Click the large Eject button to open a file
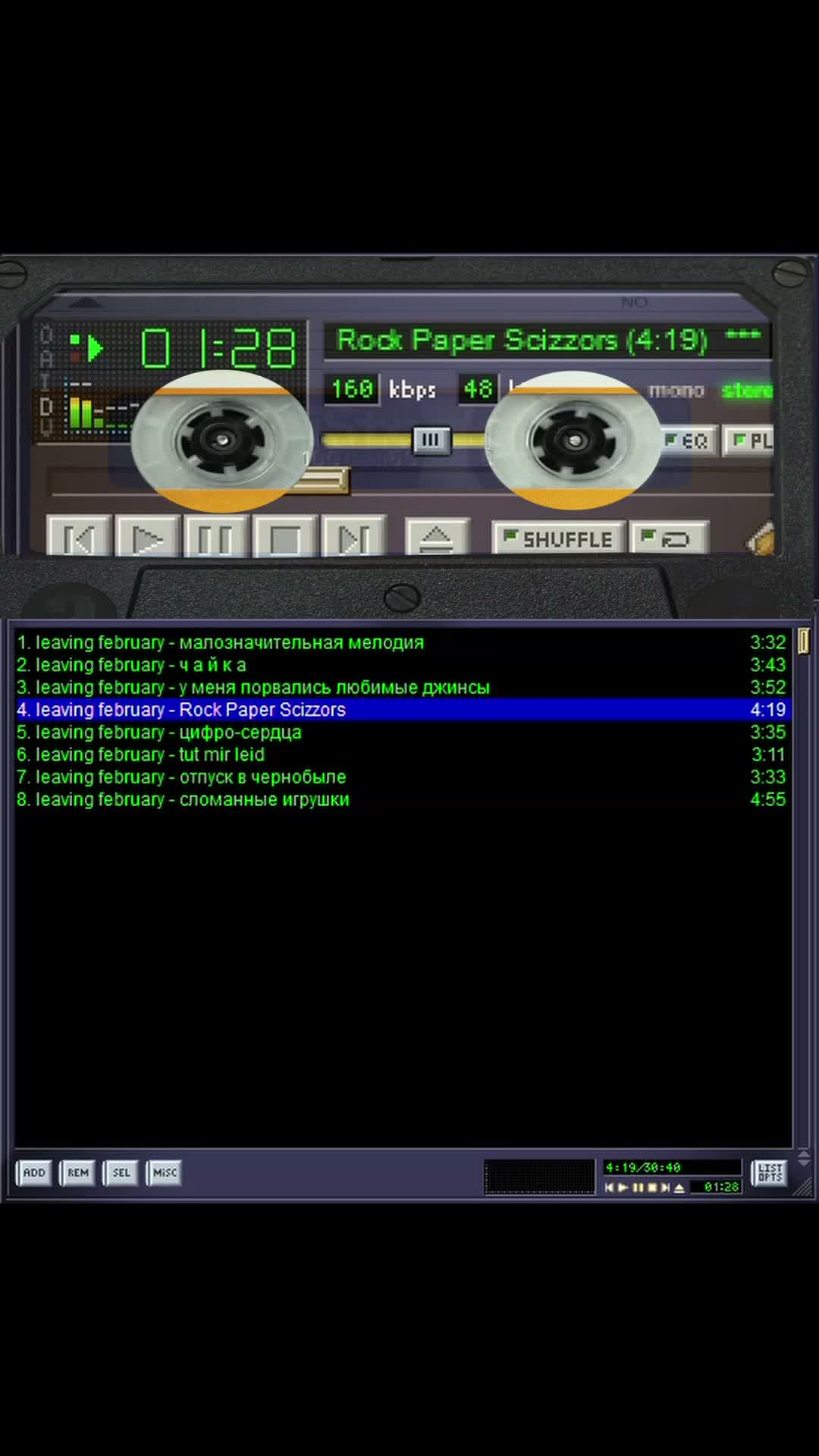This screenshot has height=1456, width=819. point(437,538)
